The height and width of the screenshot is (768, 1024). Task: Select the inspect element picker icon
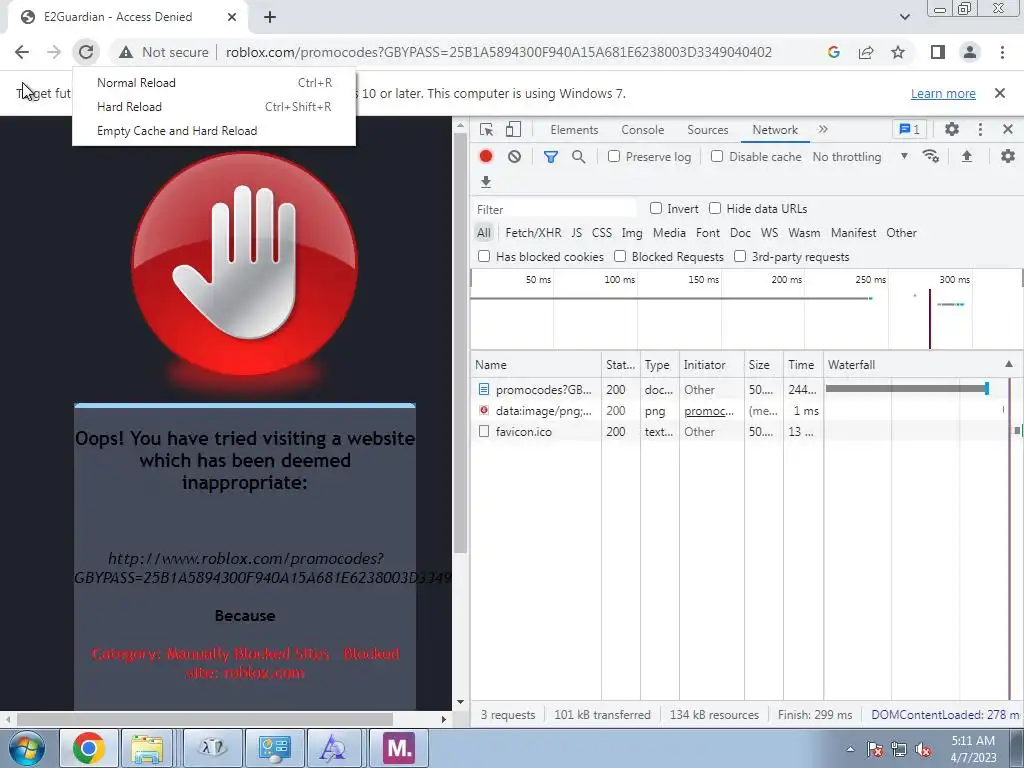point(486,129)
